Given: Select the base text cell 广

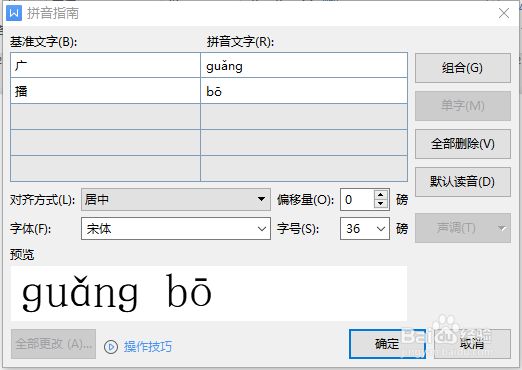Looking at the screenshot, I should click(105, 65).
